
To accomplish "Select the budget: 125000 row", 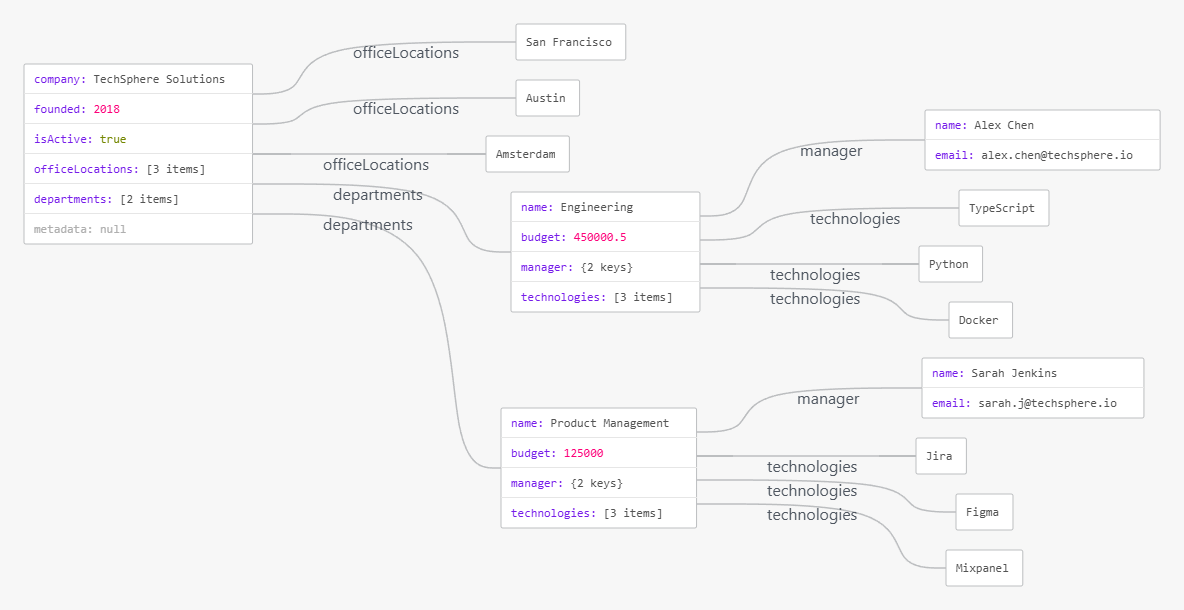I will [x=599, y=453].
